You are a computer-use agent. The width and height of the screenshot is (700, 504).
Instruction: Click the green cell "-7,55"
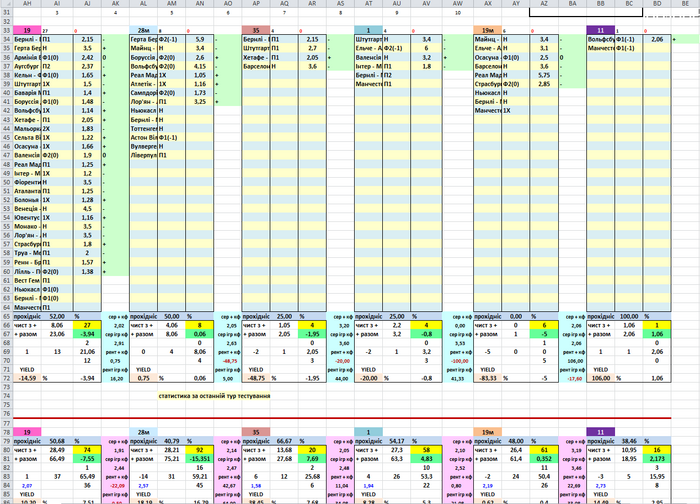pyautogui.click(x=87, y=459)
